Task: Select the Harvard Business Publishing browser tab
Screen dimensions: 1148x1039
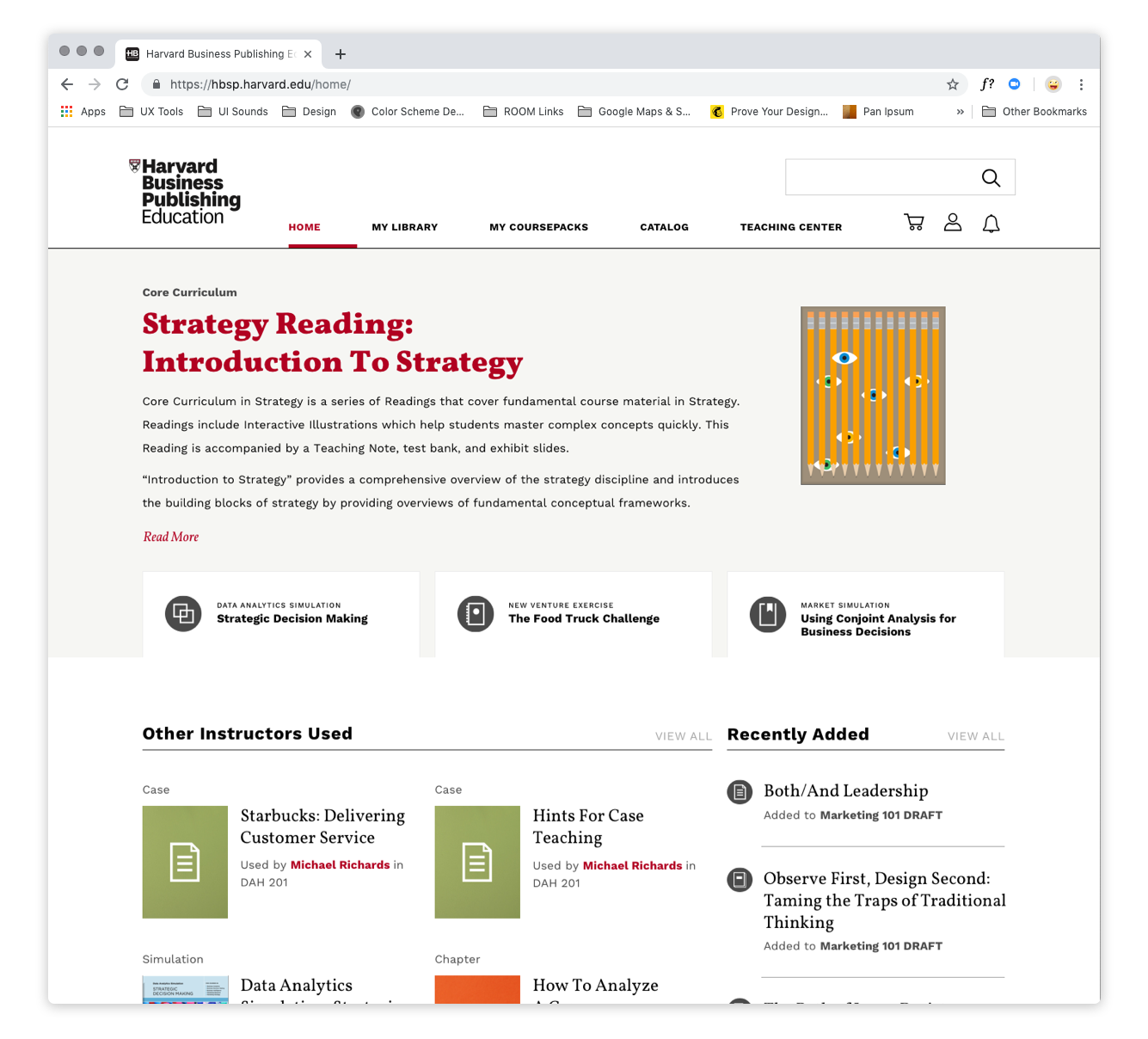Action: click(x=219, y=54)
